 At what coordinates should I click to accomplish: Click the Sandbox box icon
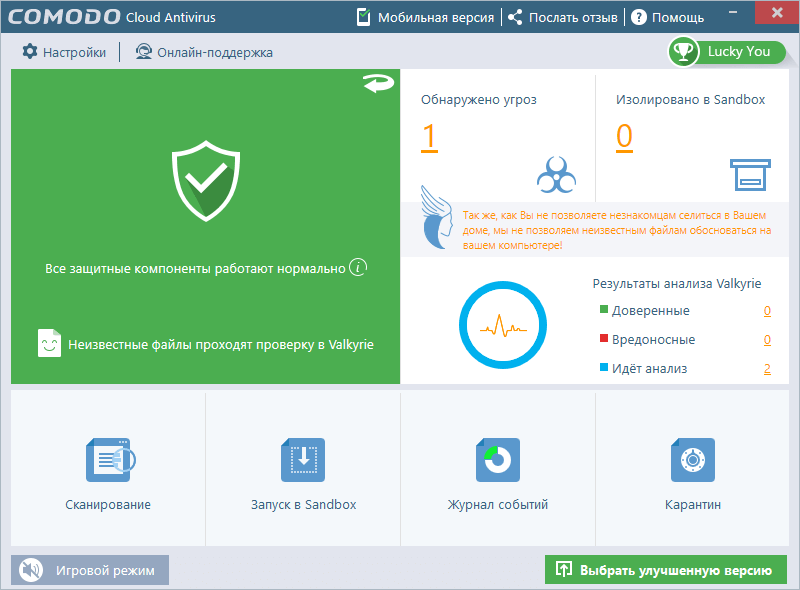pyautogui.click(x=750, y=175)
